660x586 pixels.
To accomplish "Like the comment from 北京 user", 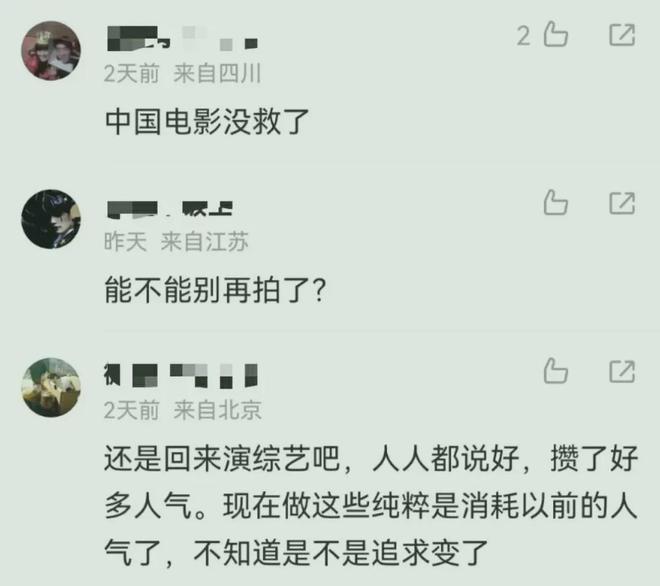I will 556,371.
